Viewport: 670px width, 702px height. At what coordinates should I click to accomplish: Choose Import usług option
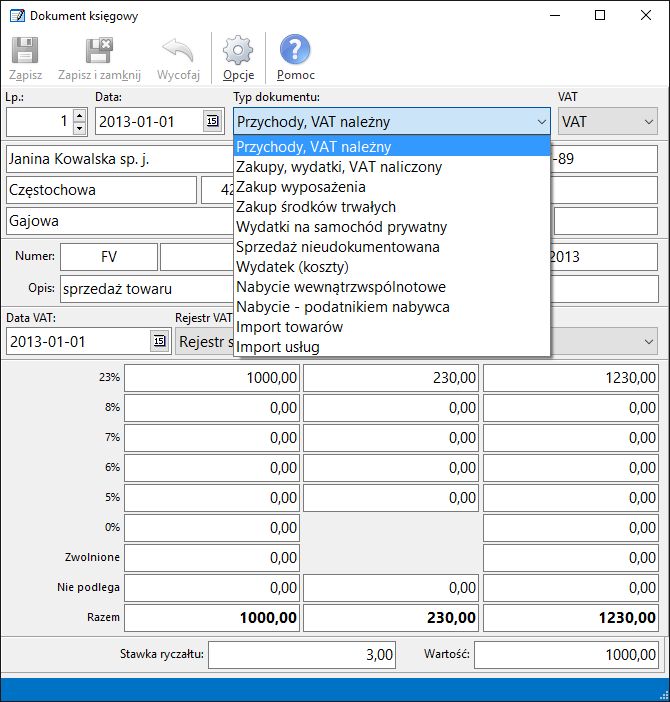click(278, 347)
